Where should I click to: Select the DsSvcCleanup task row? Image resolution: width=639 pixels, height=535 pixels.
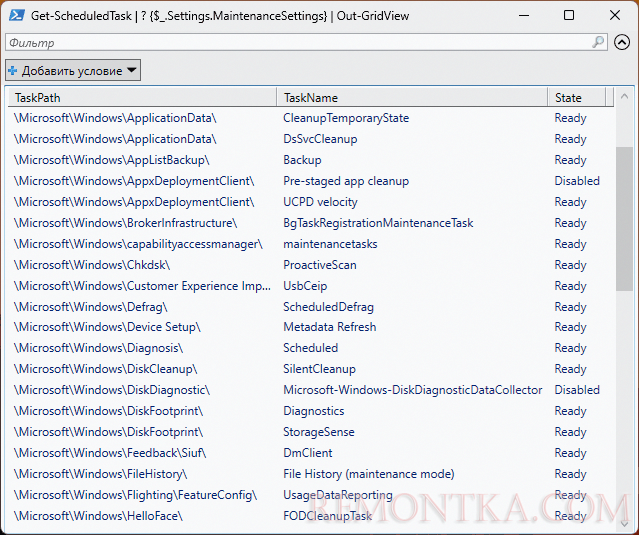click(311, 139)
